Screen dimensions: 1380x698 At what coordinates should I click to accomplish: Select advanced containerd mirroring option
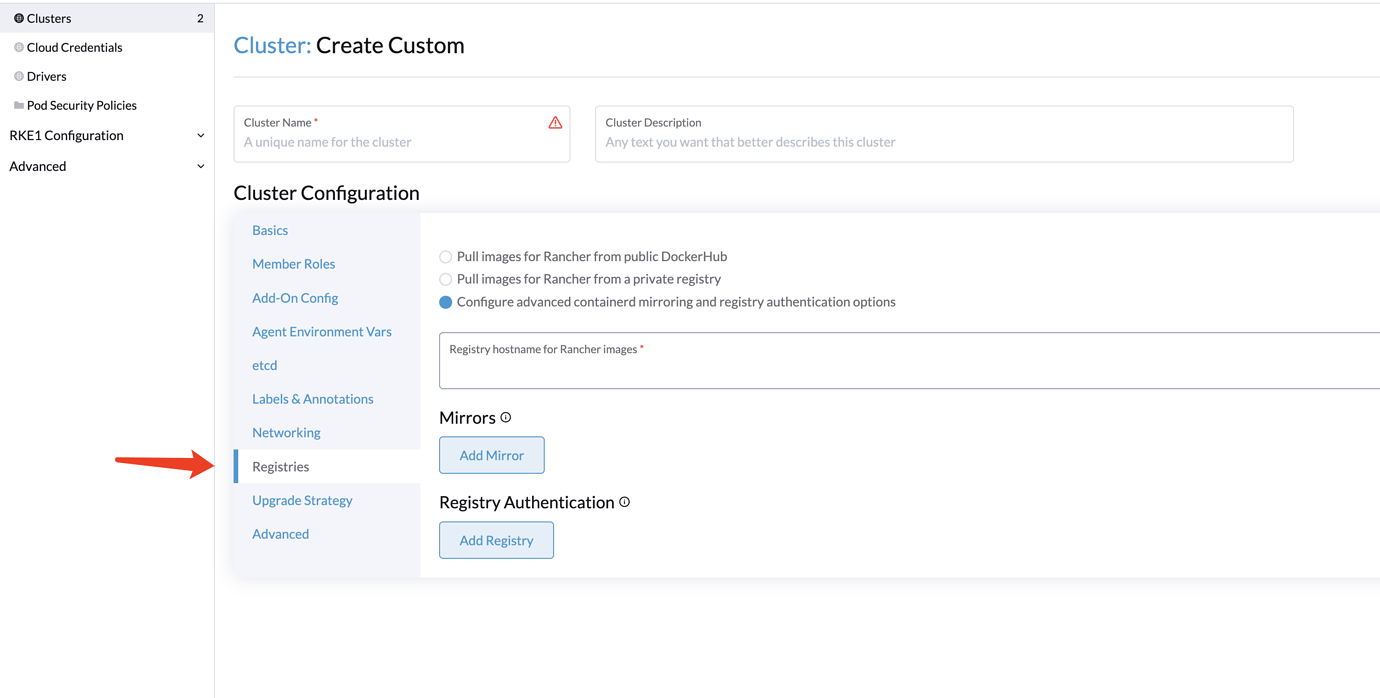(446, 302)
